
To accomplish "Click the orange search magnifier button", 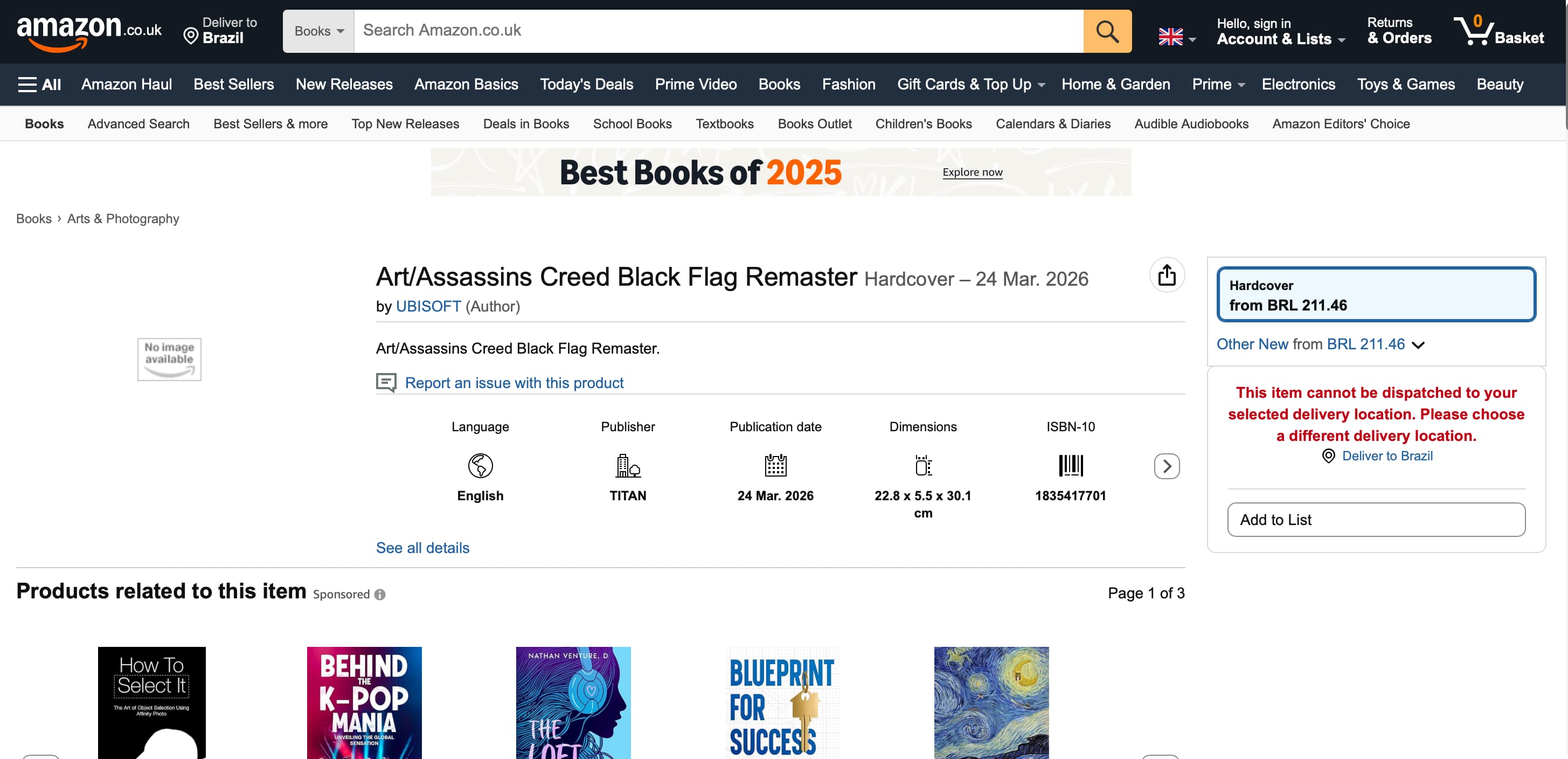I will 1107,31.
